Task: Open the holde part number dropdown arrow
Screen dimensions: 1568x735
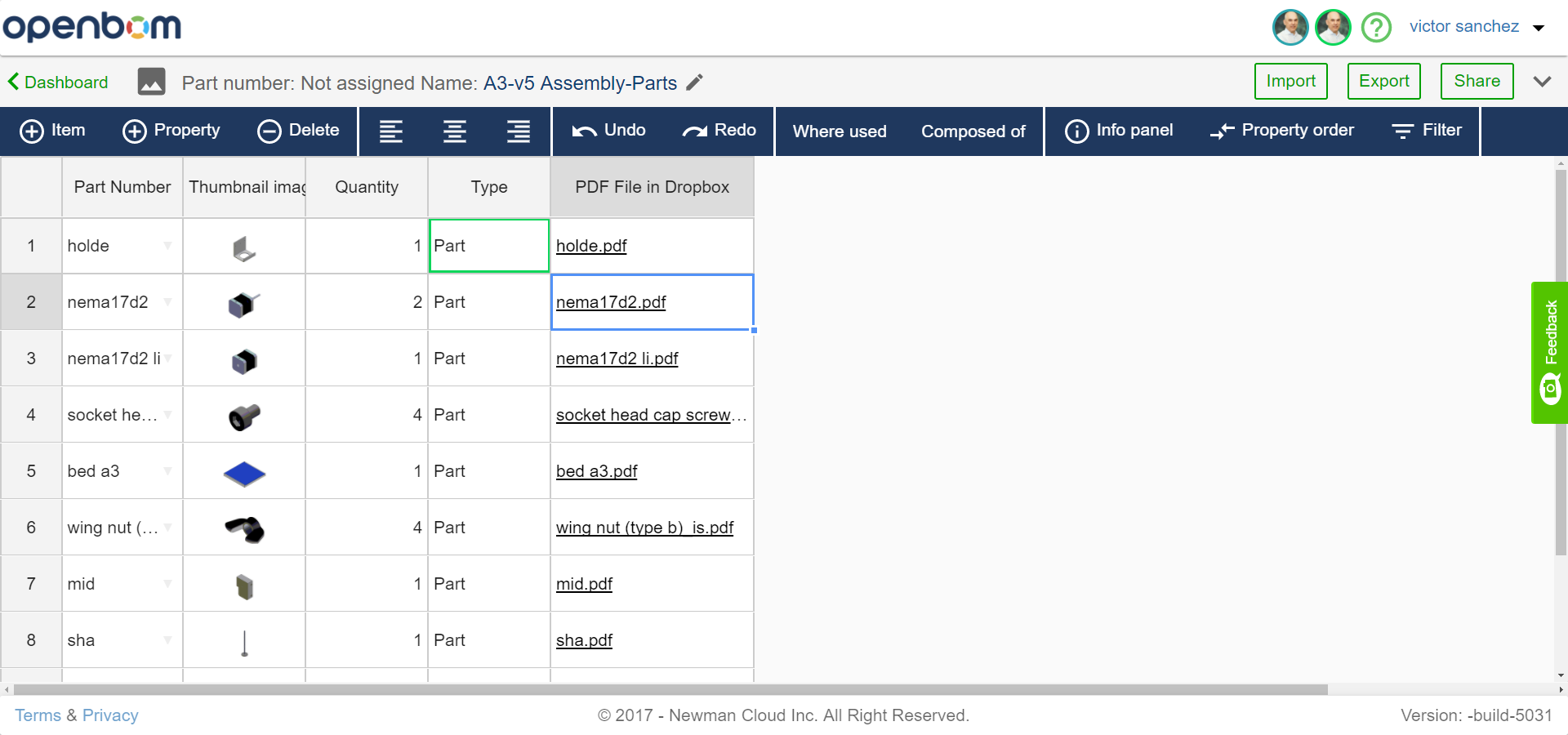Action: pos(167,246)
